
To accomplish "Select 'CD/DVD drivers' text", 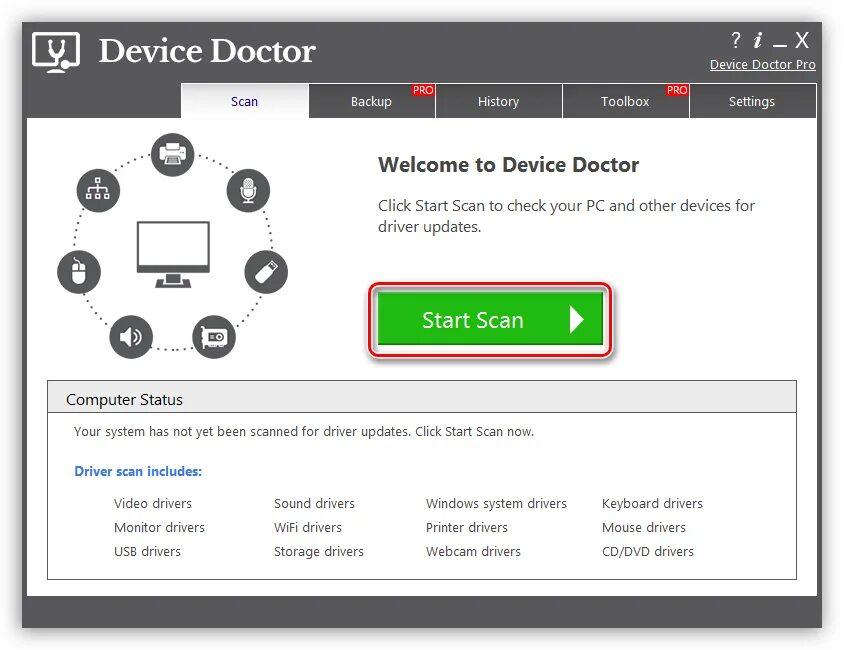I will pos(648,552).
